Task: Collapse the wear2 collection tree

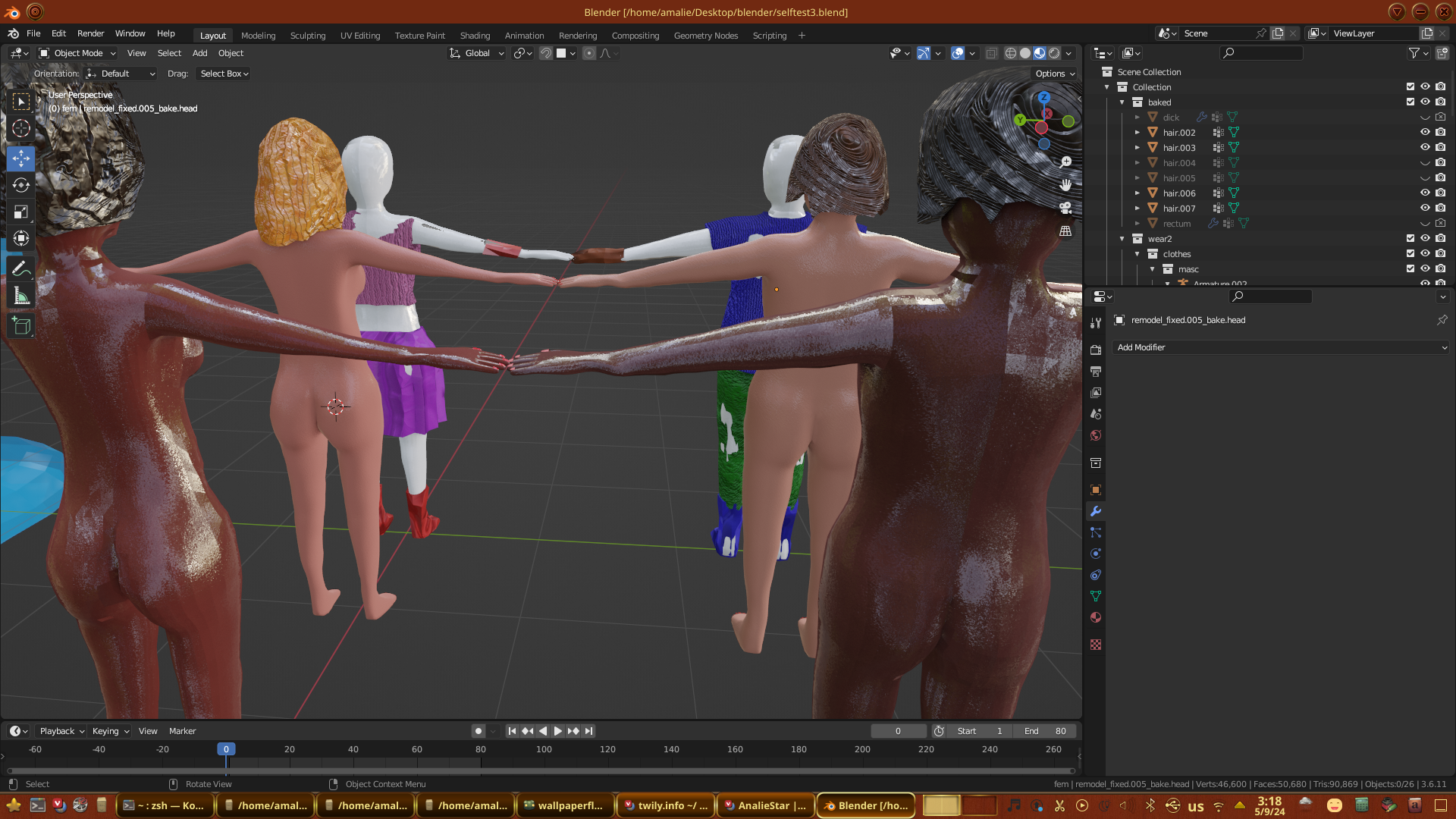Action: (x=1122, y=239)
